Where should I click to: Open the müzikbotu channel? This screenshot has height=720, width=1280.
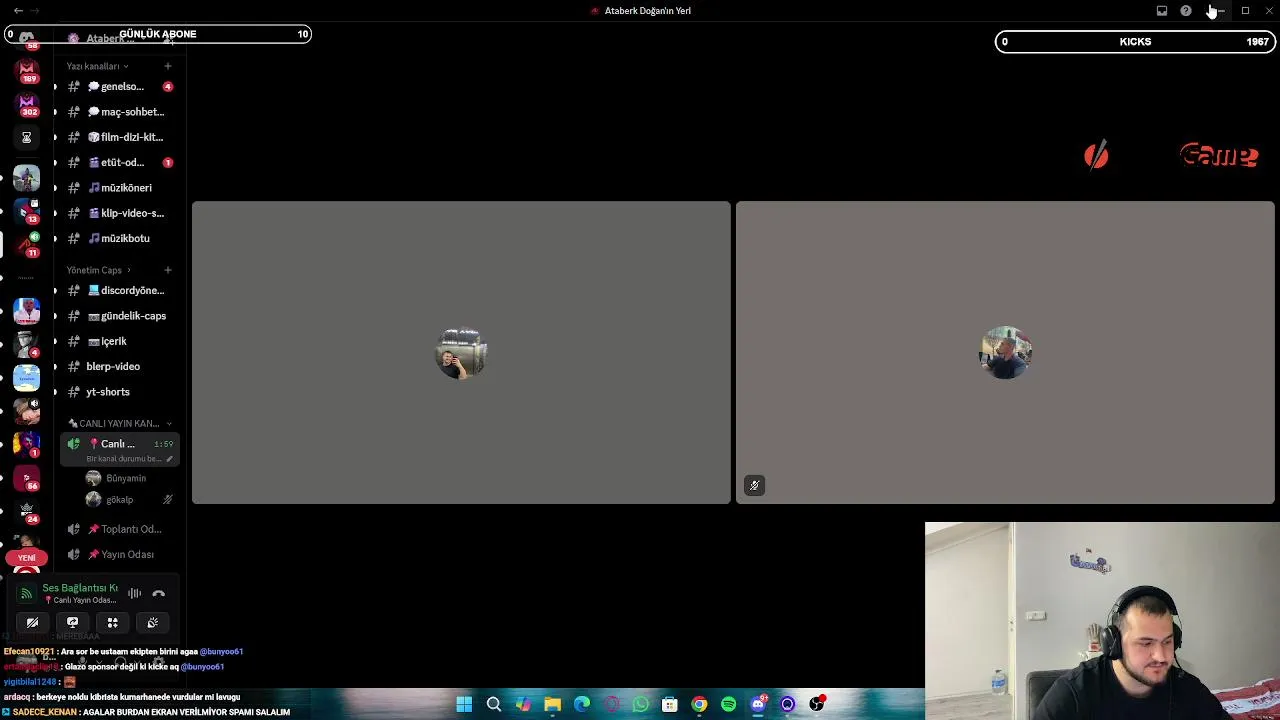(120, 238)
